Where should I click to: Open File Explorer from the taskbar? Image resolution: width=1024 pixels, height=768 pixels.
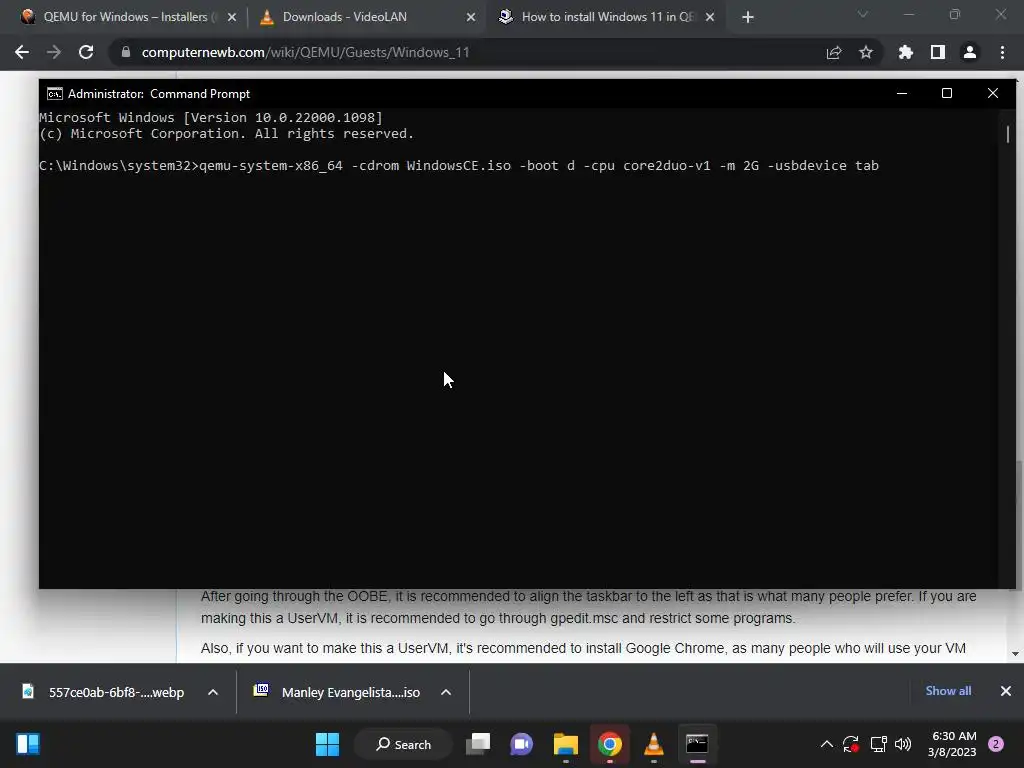(566, 744)
